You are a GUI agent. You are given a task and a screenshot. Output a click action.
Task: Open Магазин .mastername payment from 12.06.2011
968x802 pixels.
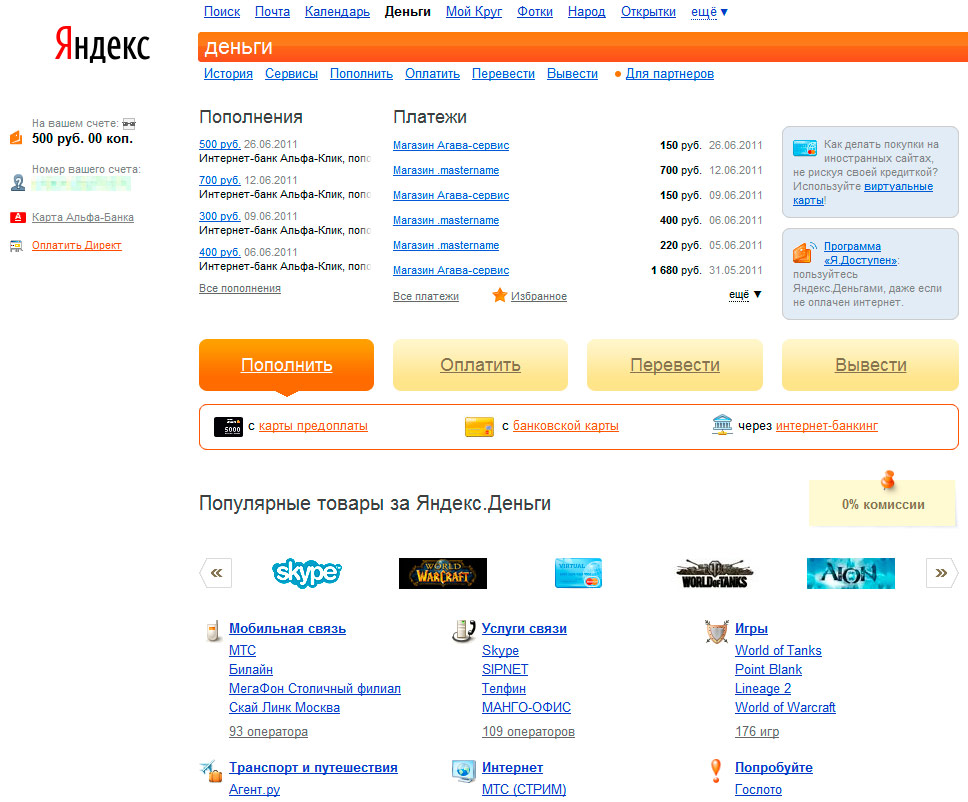click(x=446, y=170)
